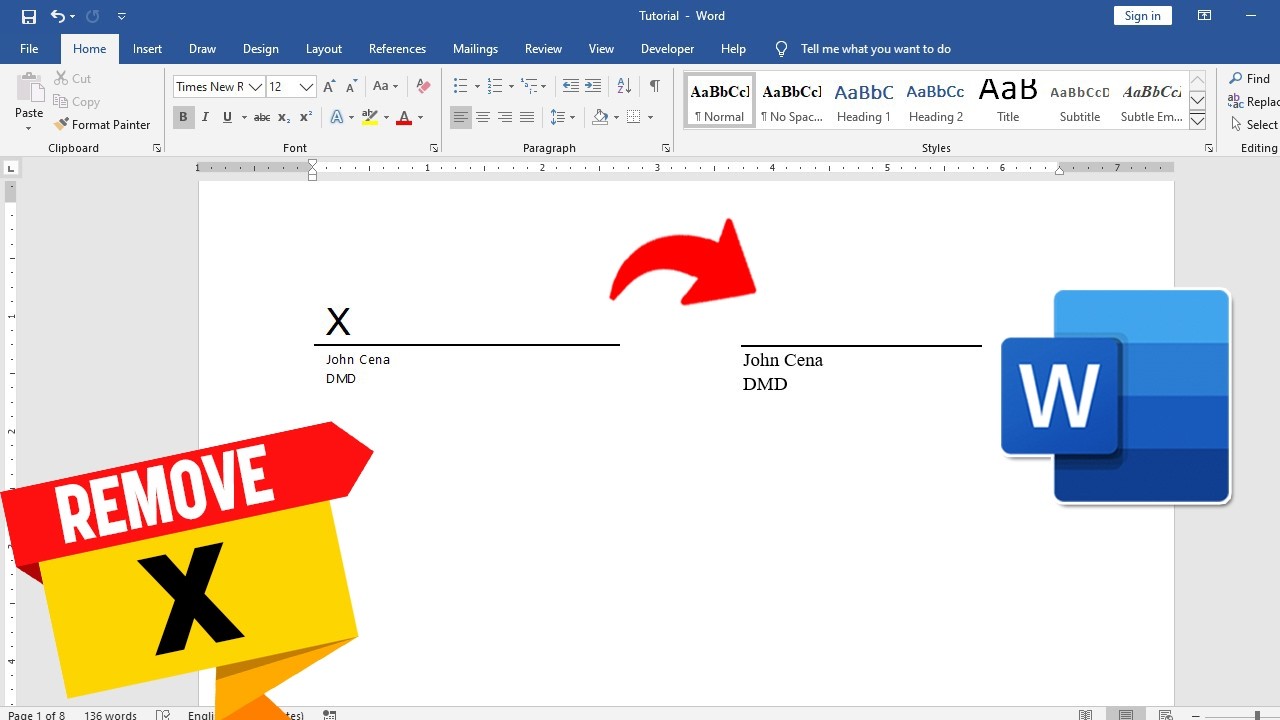This screenshot has width=1280, height=720.
Task: Expand the Styles gallery More arrow
Action: (x=1197, y=122)
